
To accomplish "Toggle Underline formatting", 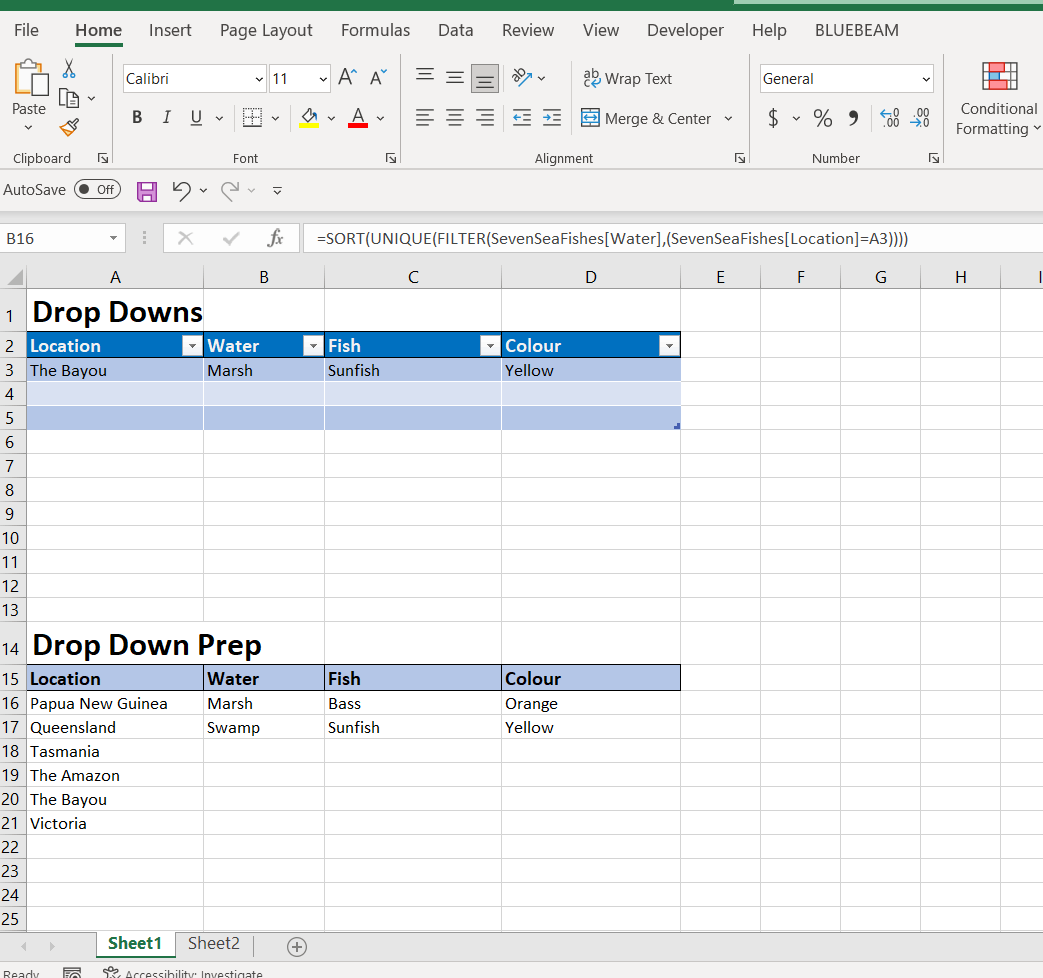I will 196,118.
